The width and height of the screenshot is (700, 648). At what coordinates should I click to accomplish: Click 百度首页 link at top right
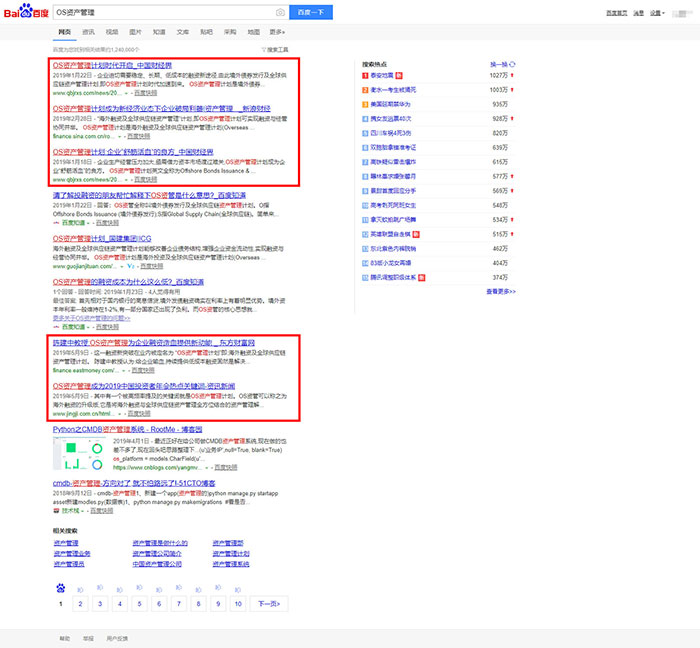(617, 13)
